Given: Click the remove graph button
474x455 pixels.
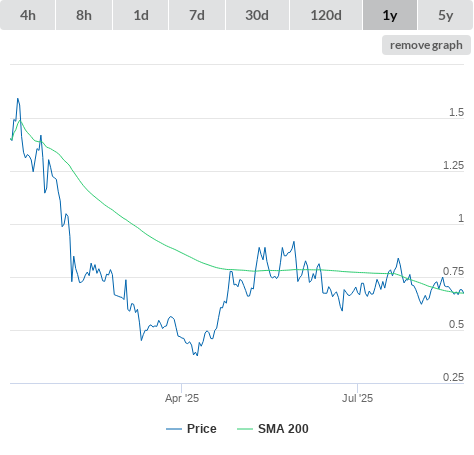Looking at the screenshot, I should (426, 45).
